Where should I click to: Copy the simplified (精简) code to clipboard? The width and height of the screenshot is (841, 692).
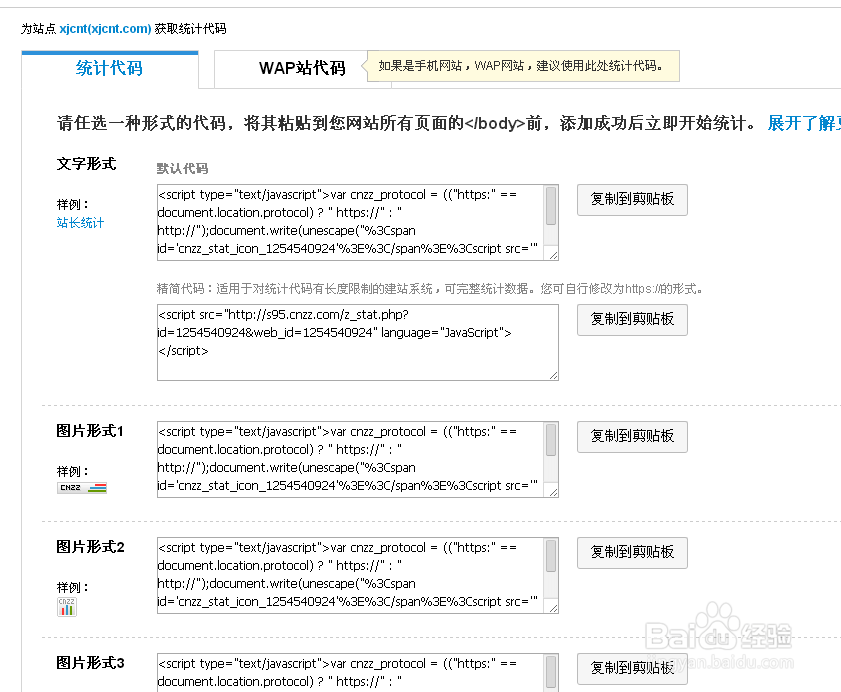[632, 320]
